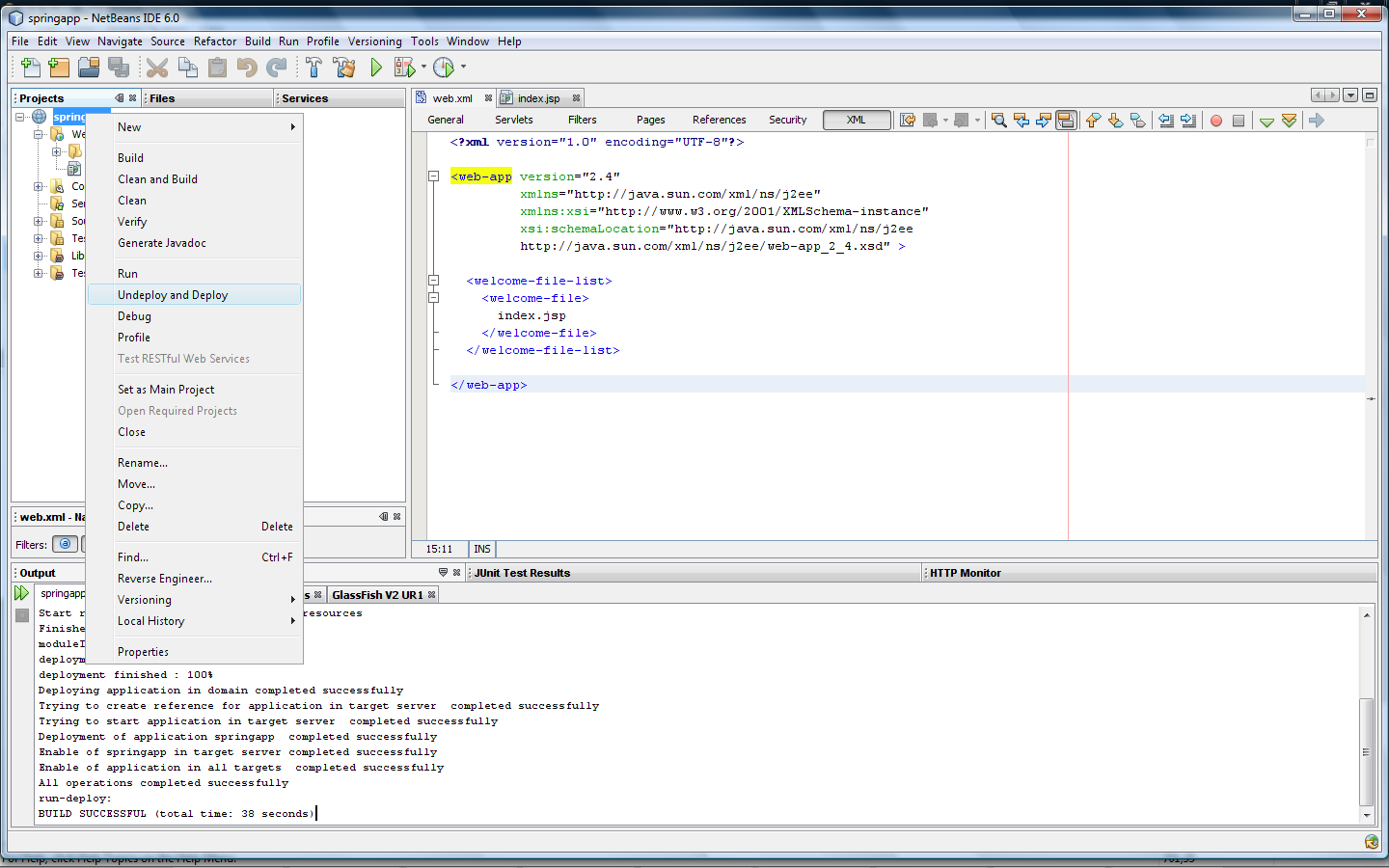This screenshot has width=1389, height=868.
Task: Click the Undo icon in main toolbar
Action: click(247, 67)
